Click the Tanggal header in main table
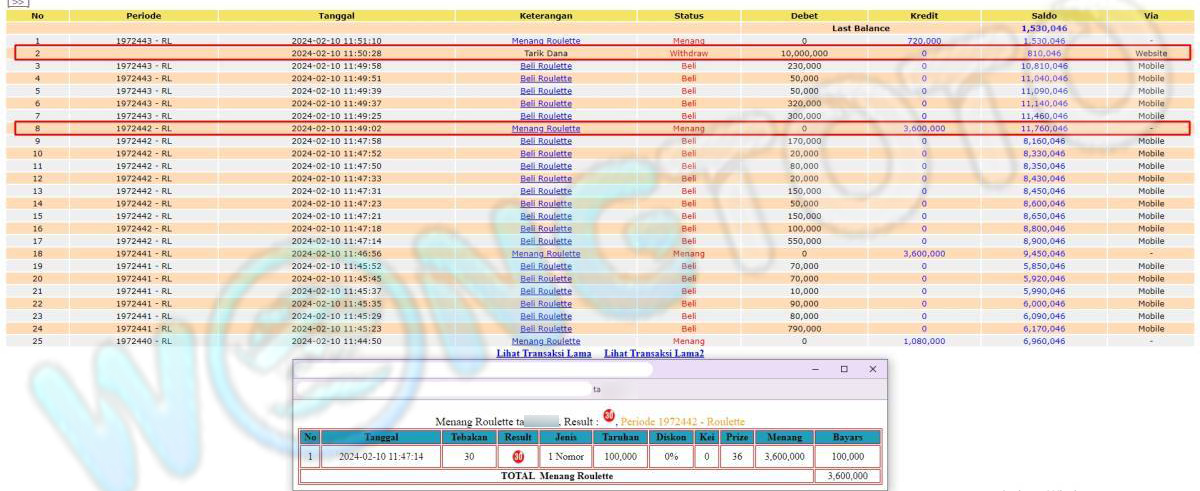The height and width of the screenshot is (491, 1200). point(336,16)
